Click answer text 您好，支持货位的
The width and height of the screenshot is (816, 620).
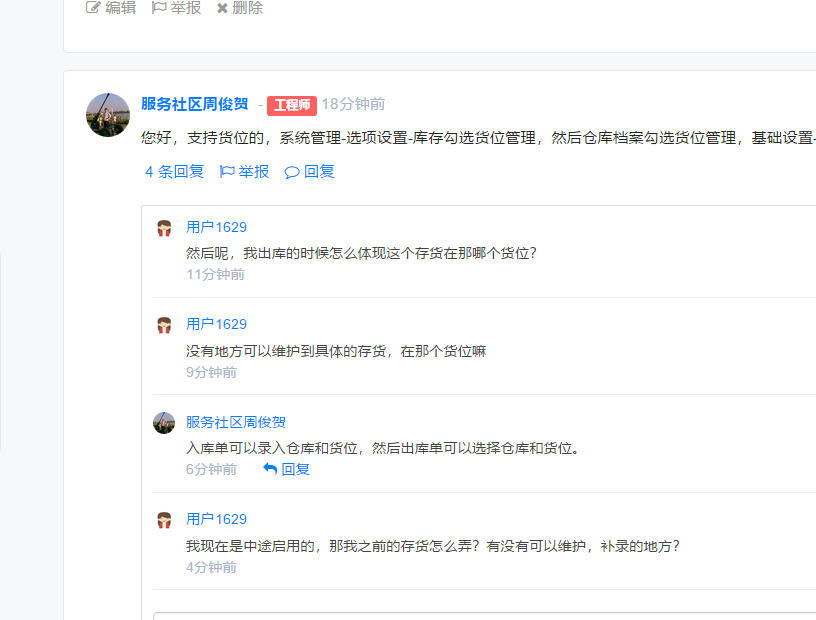[x=478, y=137]
